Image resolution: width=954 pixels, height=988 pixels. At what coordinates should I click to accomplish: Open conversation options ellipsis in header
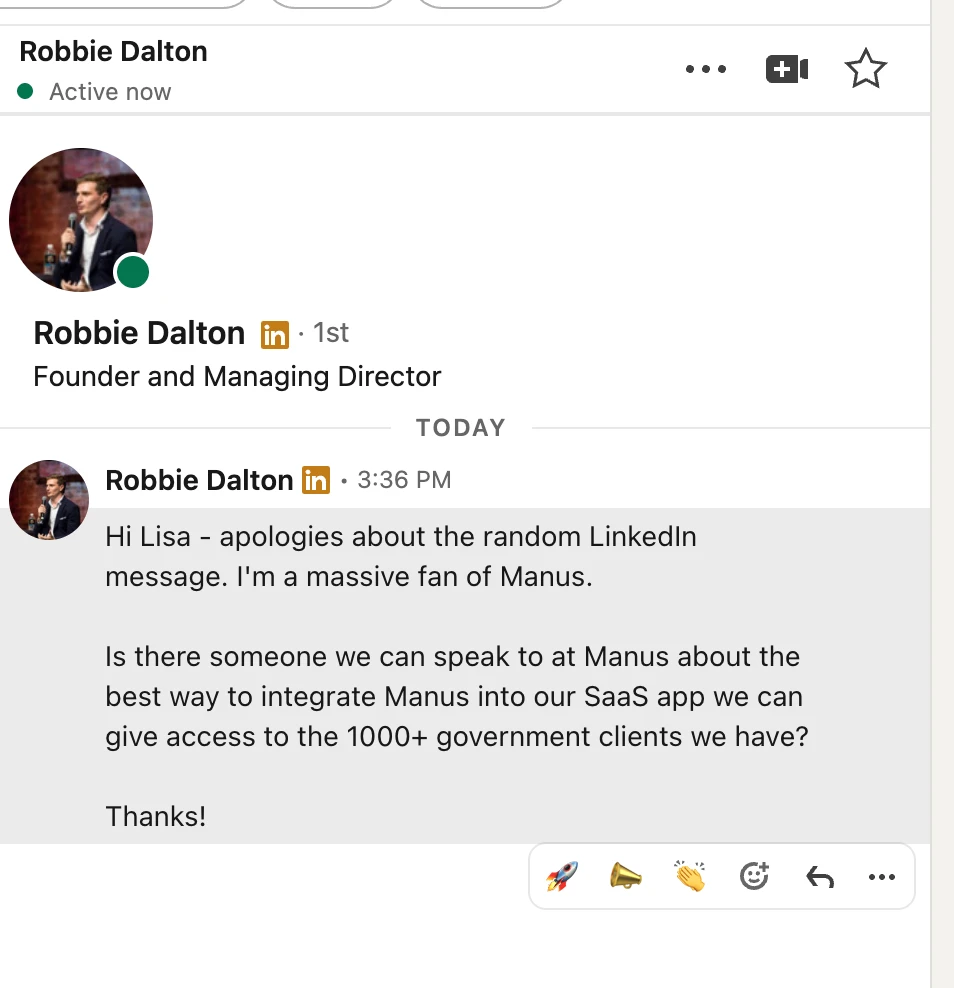pos(706,70)
